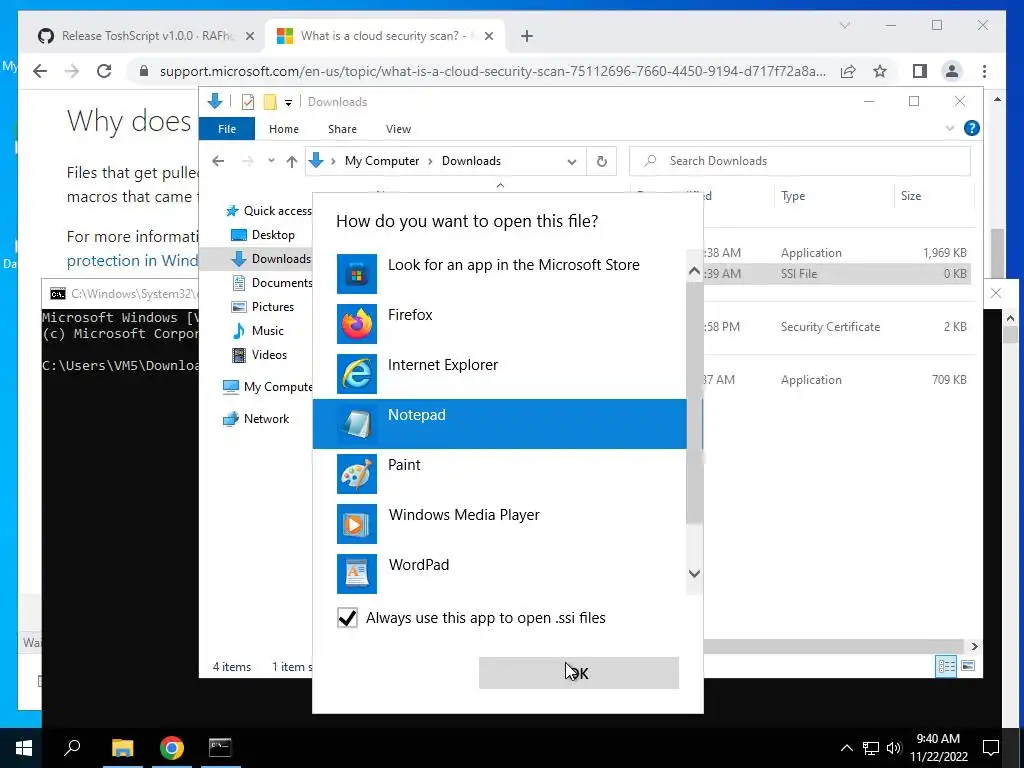1024x768 pixels.
Task: Select Internet Explorer in the app list
Action: (500, 374)
